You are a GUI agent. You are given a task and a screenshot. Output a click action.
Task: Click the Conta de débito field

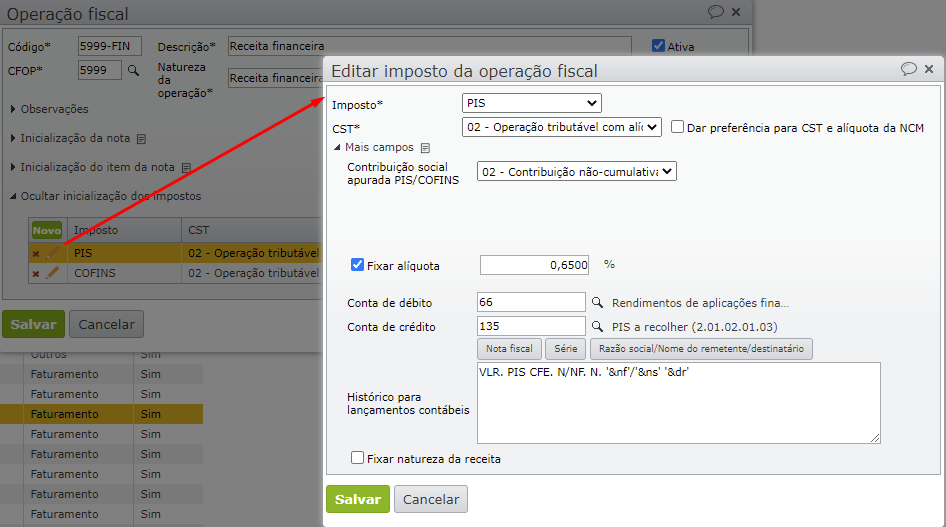[x=531, y=302]
